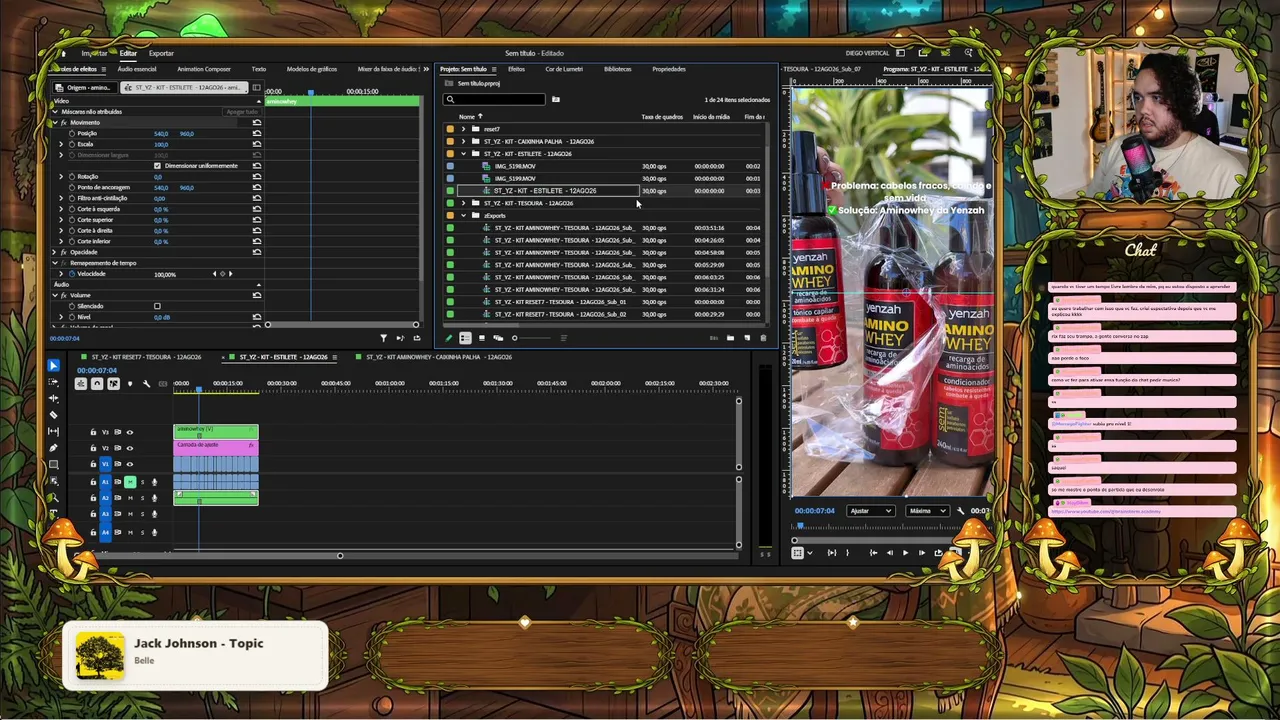Add a marker with the timeline marker icon

tap(129, 384)
